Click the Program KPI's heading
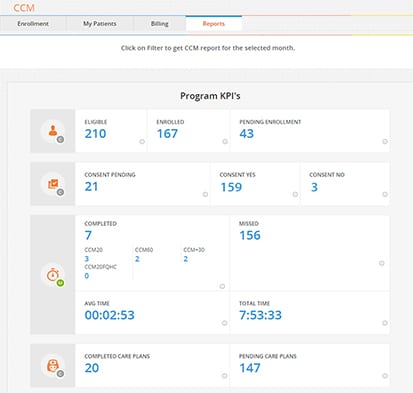The width and height of the screenshot is (413, 393). tap(210, 96)
